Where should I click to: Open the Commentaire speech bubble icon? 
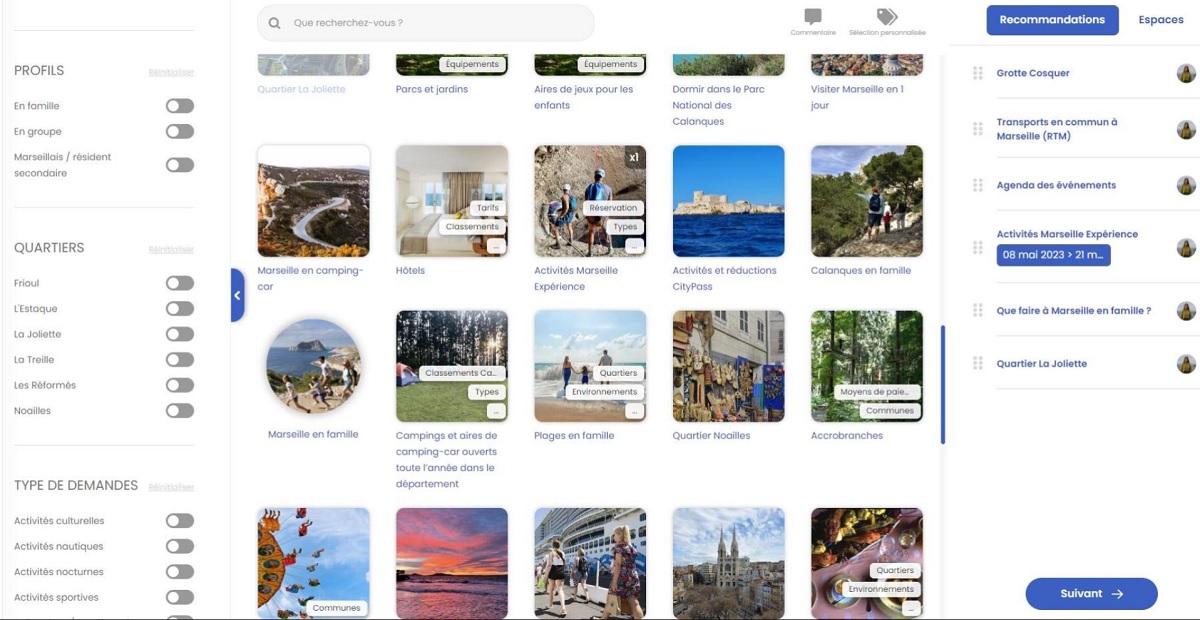(x=813, y=17)
